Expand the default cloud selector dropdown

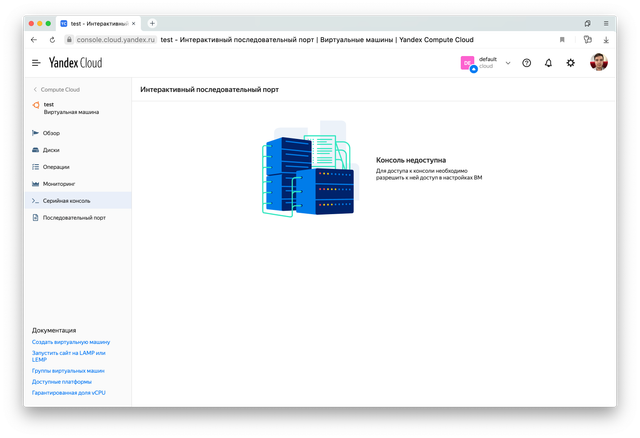coord(507,63)
